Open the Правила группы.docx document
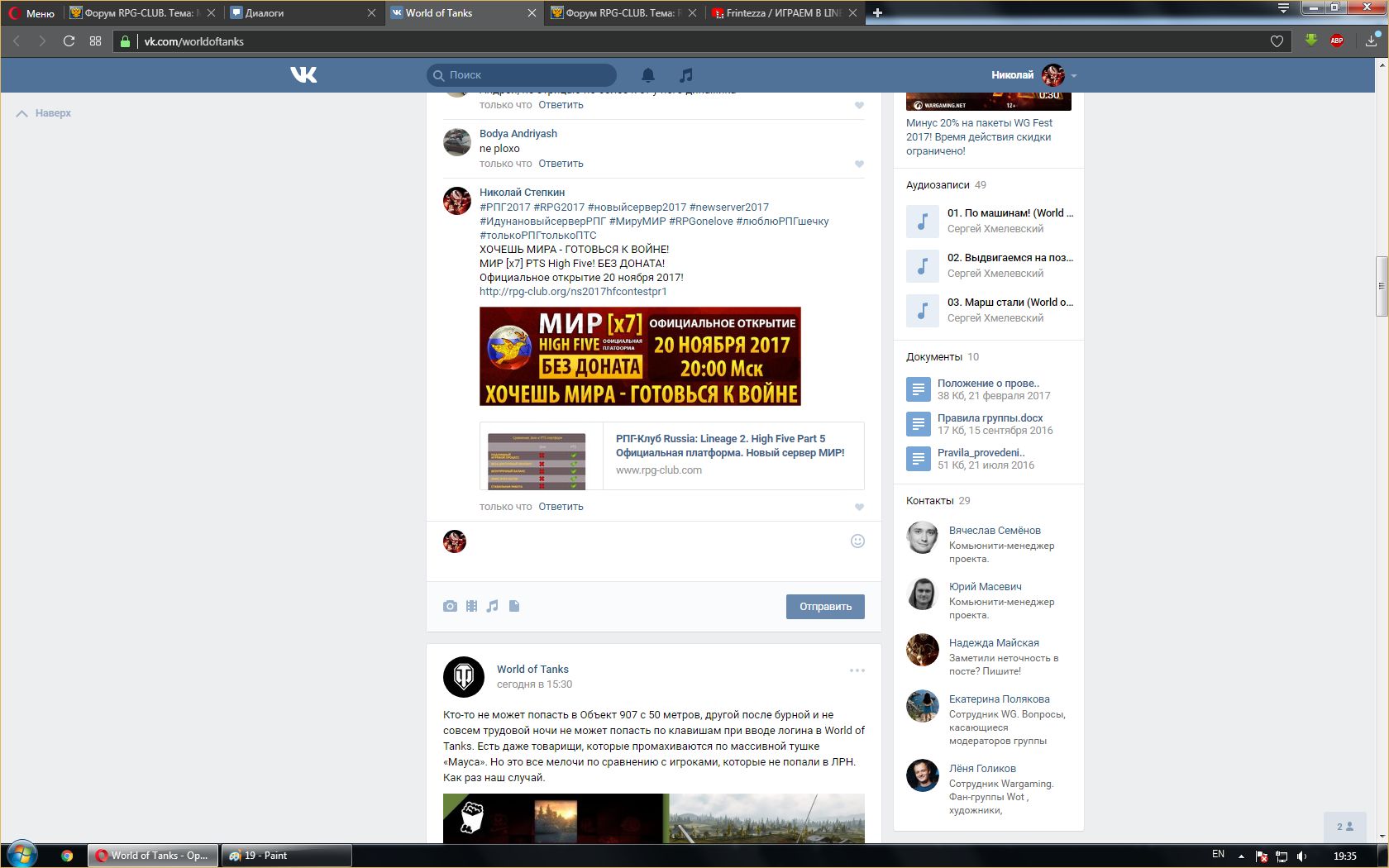 pos(990,417)
